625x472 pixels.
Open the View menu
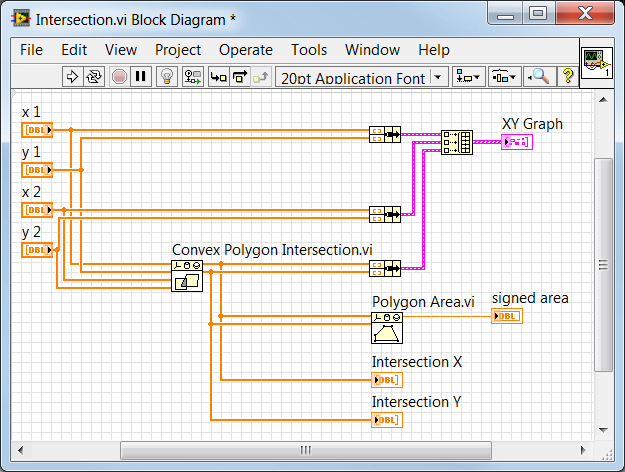tap(121, 50)
